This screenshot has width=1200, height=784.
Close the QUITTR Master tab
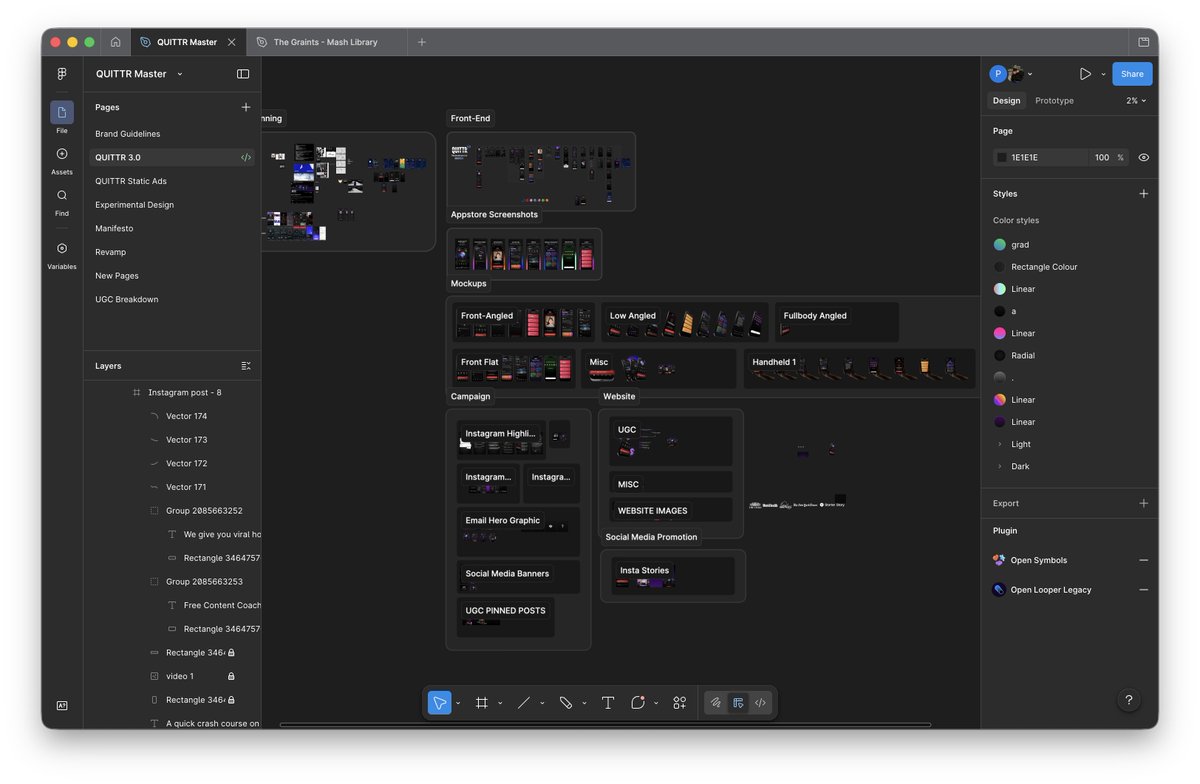232,42
